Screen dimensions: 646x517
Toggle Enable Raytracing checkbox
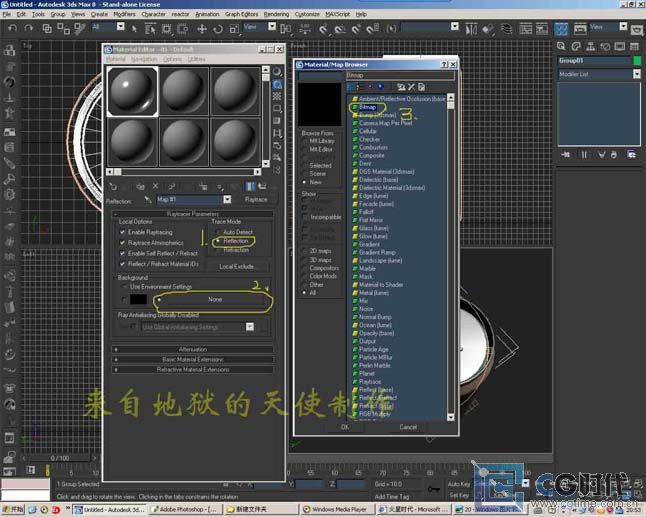122,232
